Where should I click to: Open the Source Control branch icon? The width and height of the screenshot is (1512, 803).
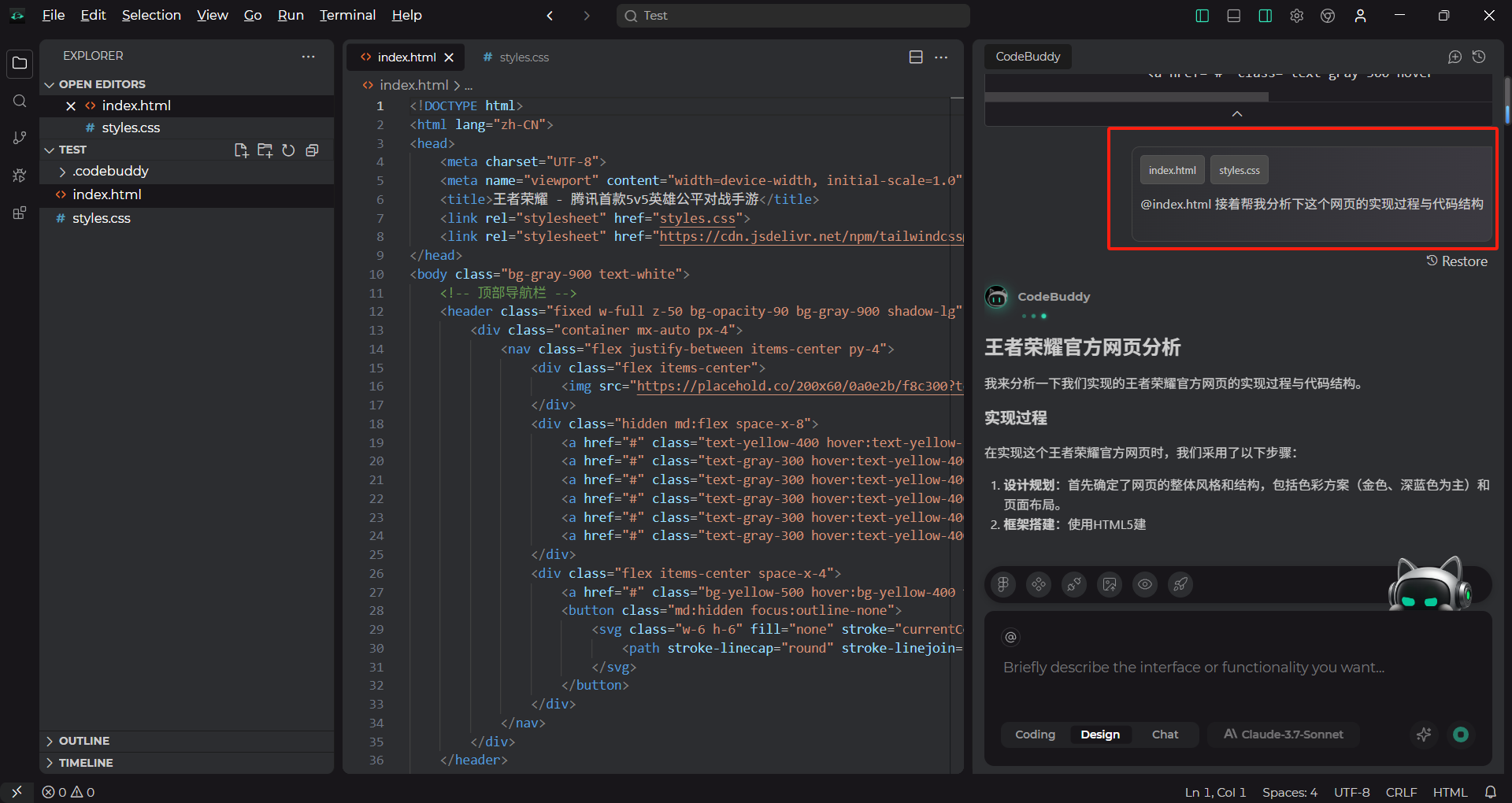click(20, 138)
